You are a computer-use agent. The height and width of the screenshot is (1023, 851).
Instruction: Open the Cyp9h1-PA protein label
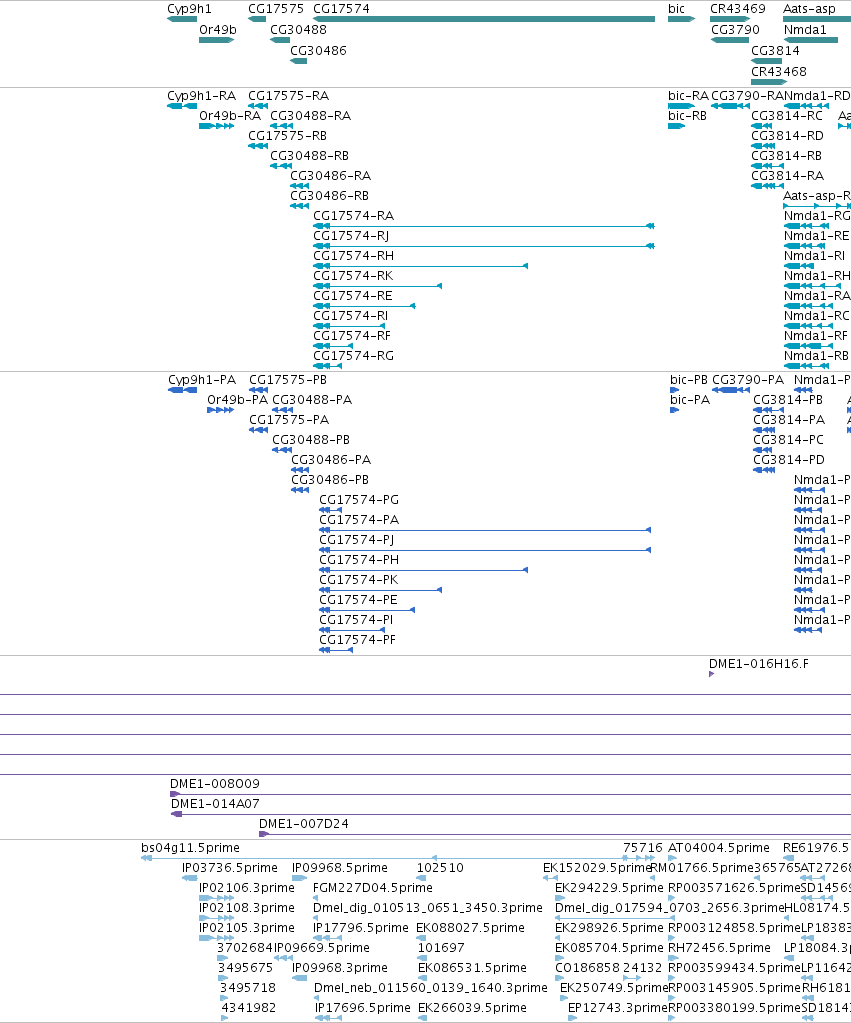point(202,380)
